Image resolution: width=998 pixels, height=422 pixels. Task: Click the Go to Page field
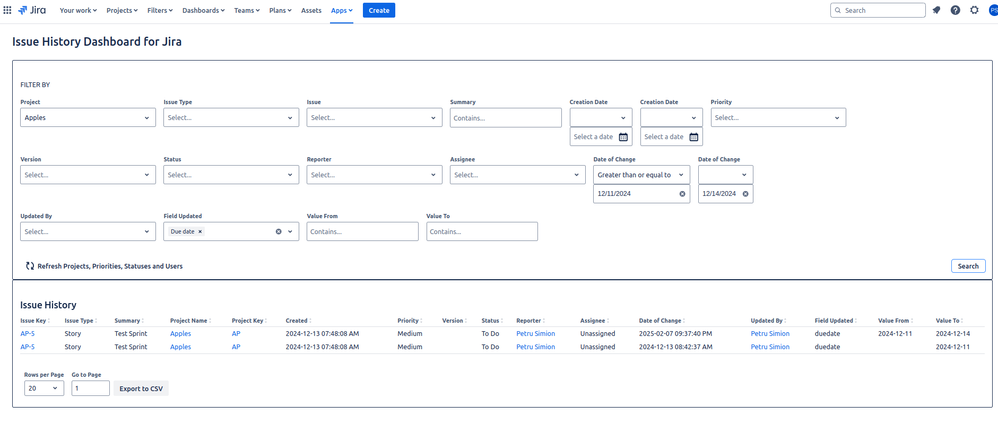coord(90,388)
